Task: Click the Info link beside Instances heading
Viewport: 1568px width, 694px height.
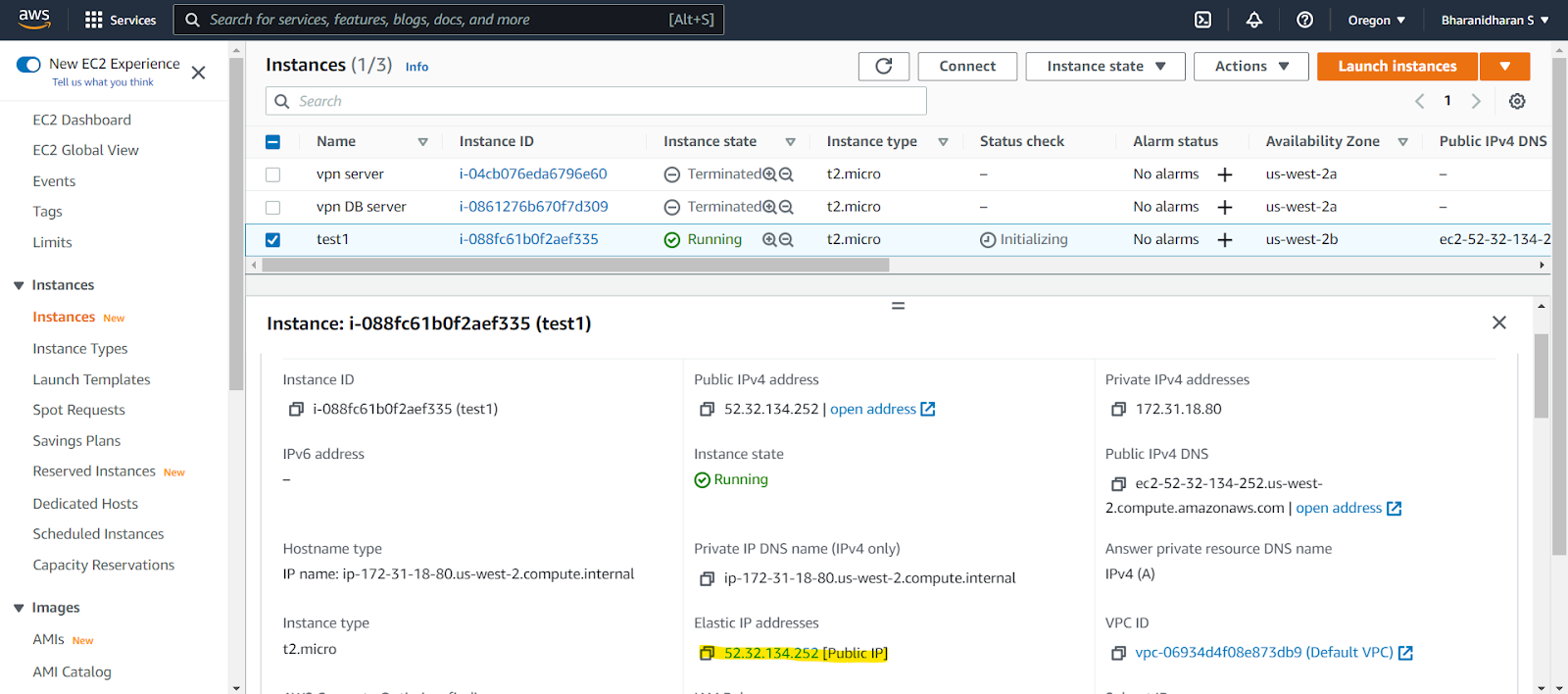Action: pos(416,67)
